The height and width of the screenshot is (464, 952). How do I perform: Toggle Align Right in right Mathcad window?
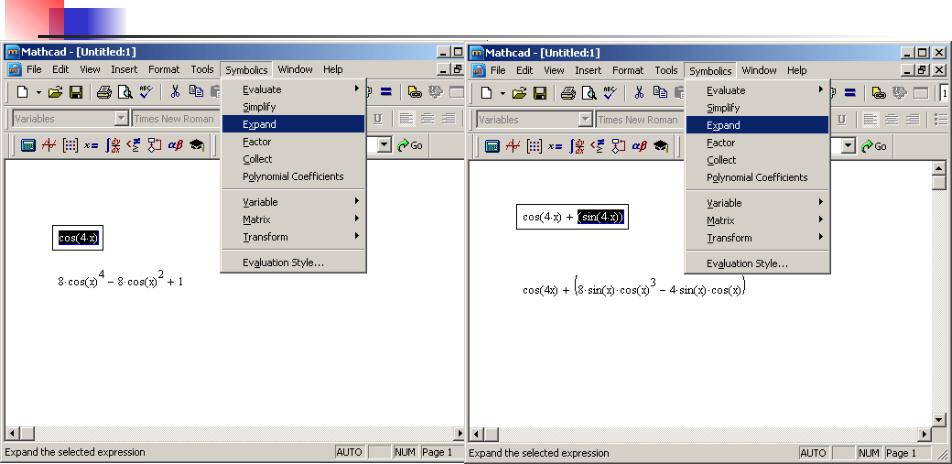point(912,120)
